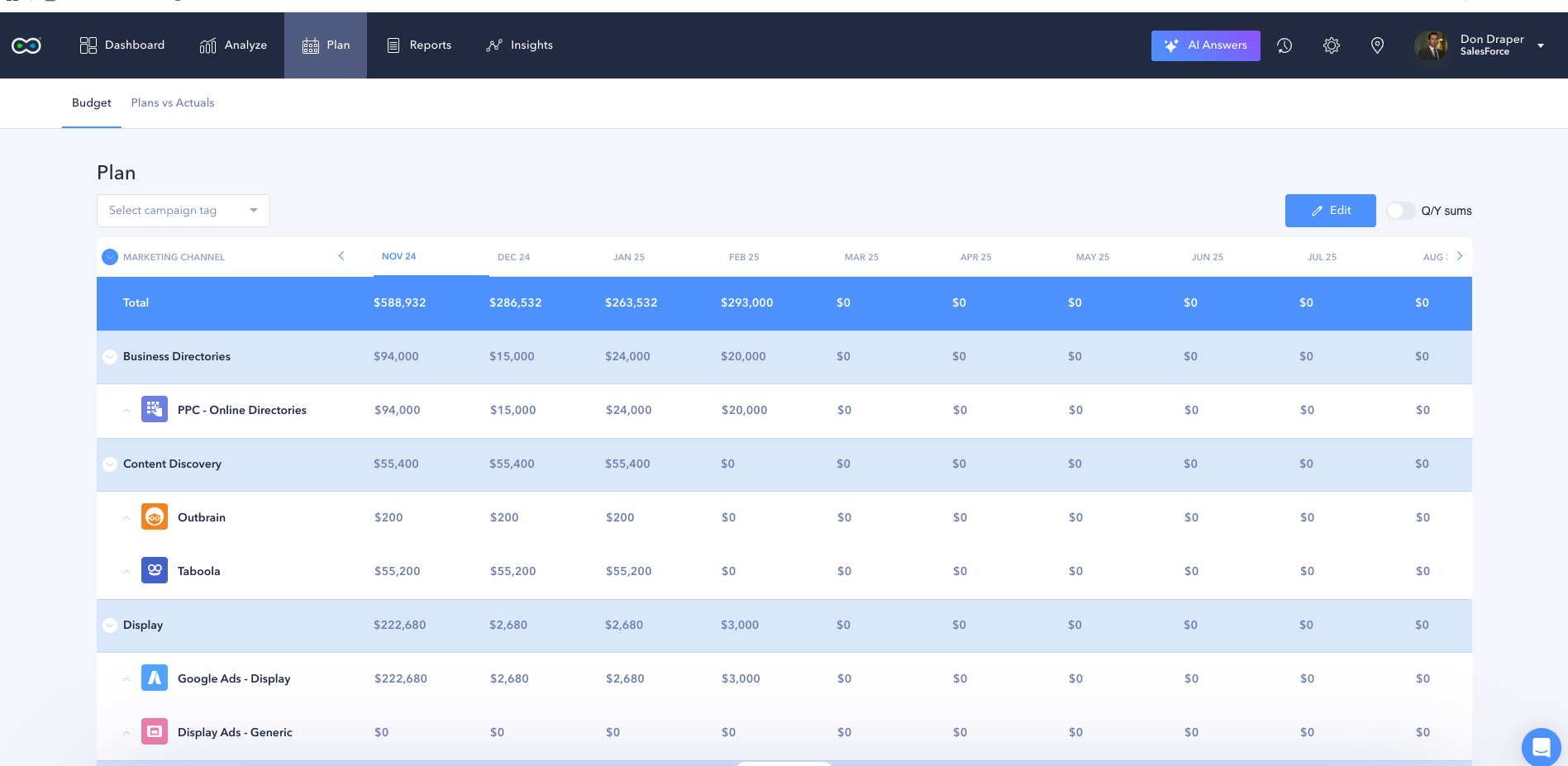Click Total NOV 24 value $588,932
This screenshot has width=1568, height=766.
(x=400, y=303)
